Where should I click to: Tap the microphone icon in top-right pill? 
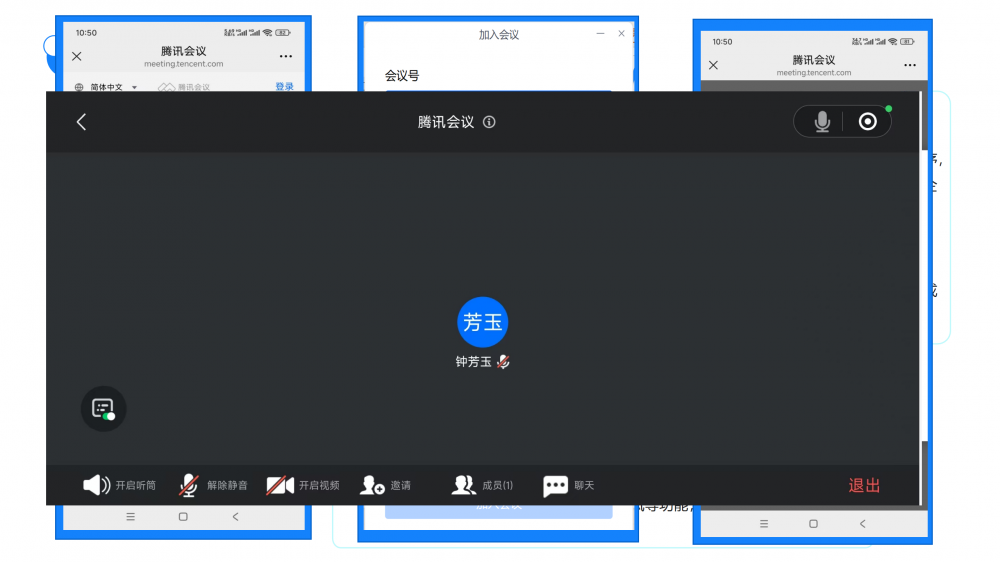822,121
